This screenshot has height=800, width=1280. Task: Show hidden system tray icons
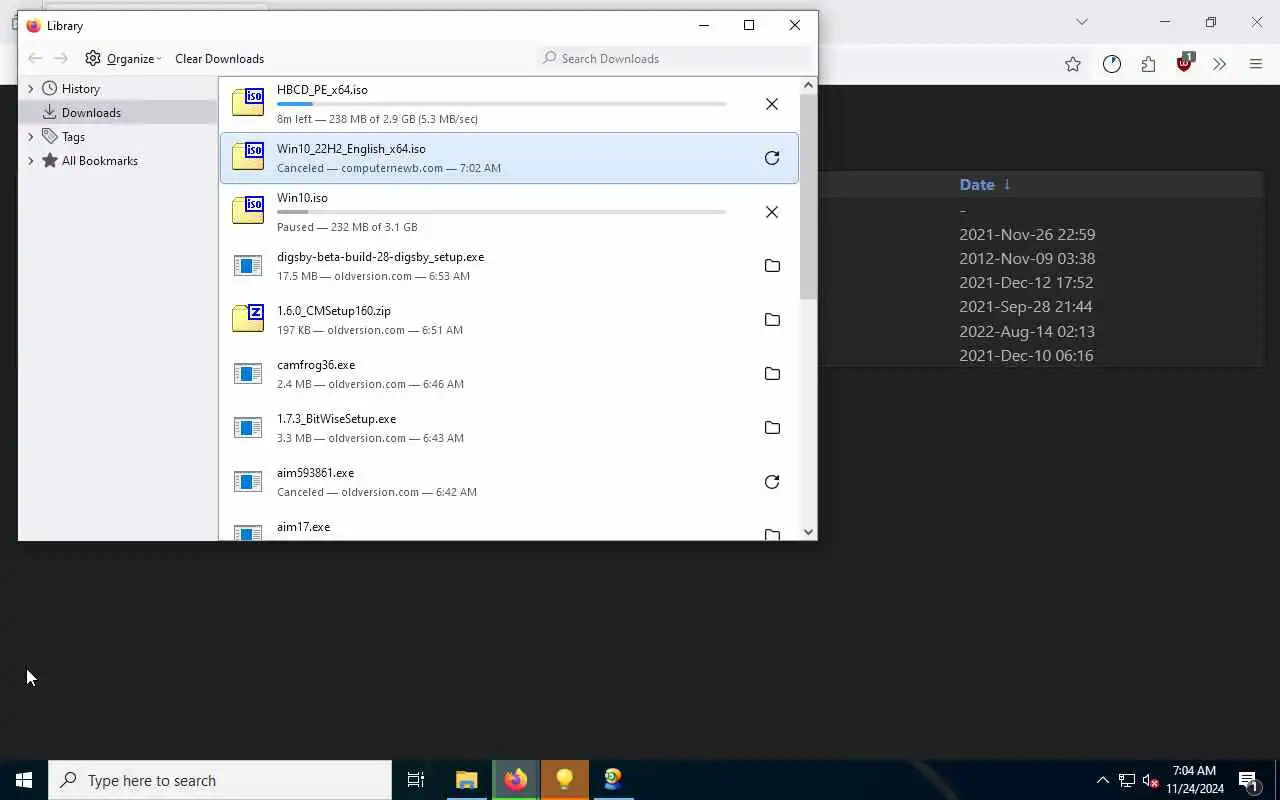1103,780
